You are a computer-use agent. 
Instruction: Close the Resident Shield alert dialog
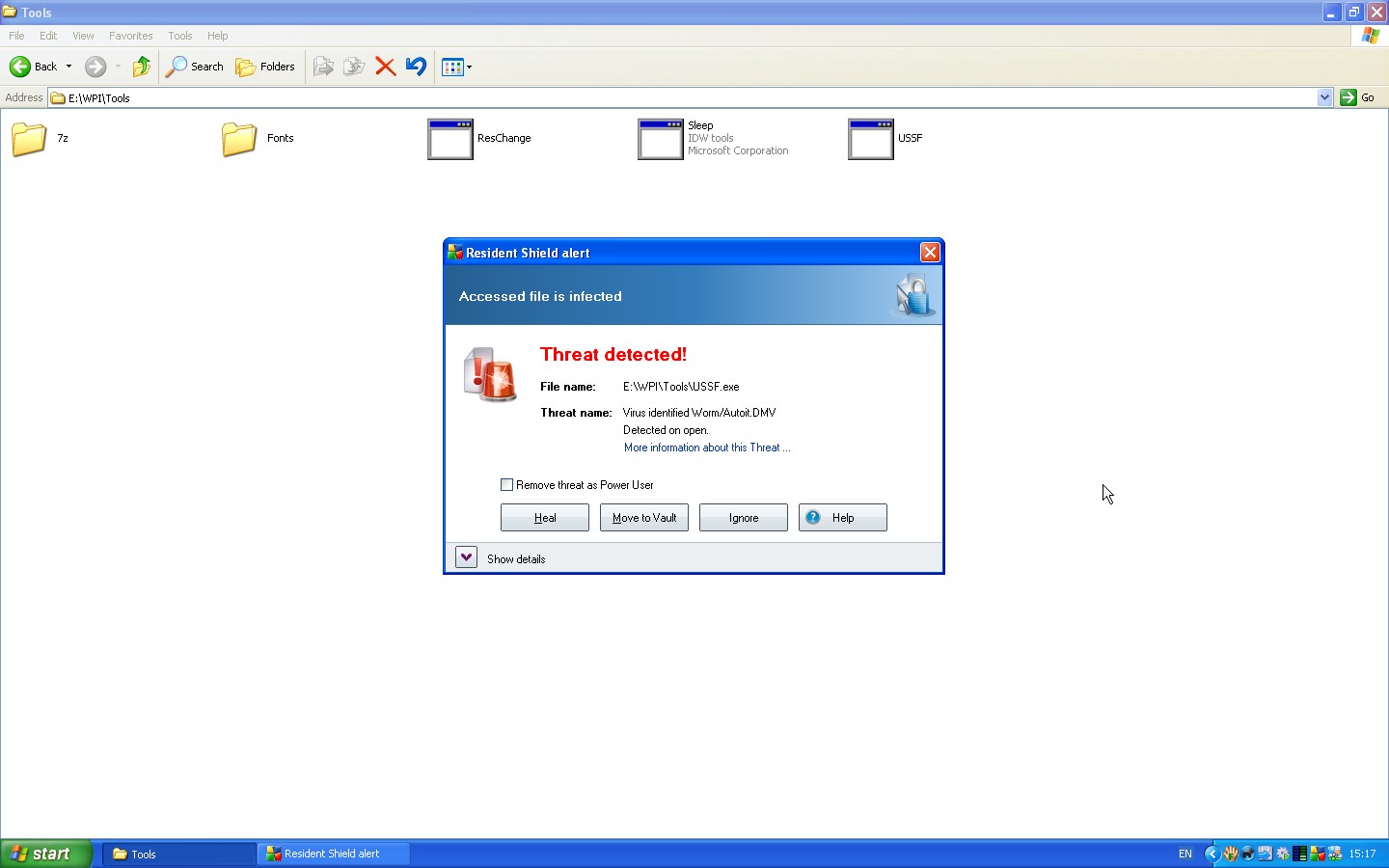[x=930, y=252]
